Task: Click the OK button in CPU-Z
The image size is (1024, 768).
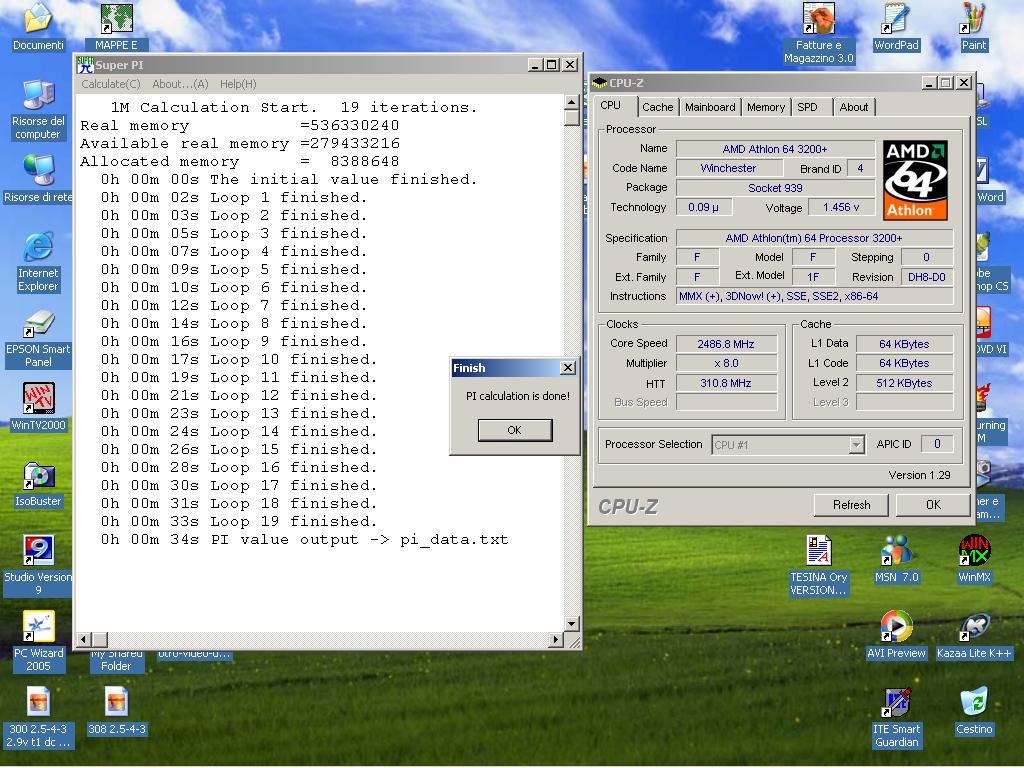Action: pyautogui.click(x=933, y=505)
